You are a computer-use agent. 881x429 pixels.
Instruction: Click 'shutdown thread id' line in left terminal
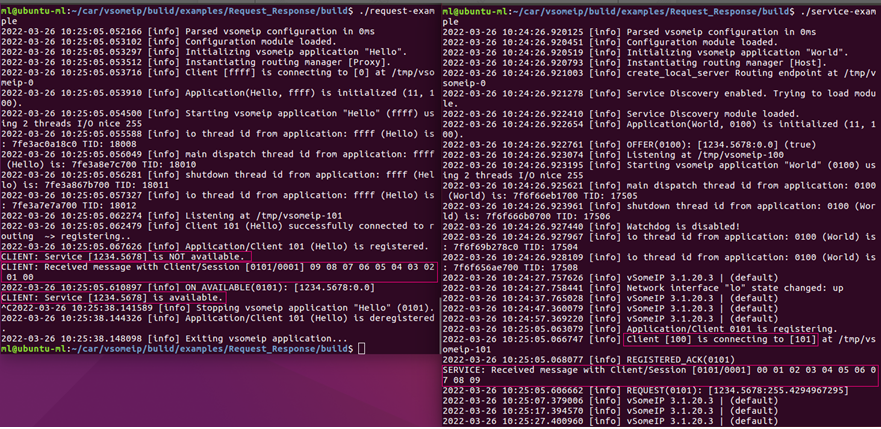coord(218,180)
